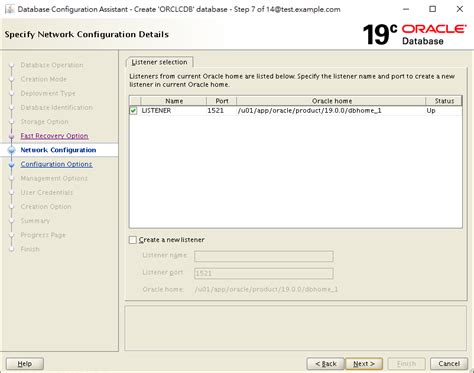Click the final Finish step in sidebar
This screenshot has width=474, height=373.
tap(30, 249)
